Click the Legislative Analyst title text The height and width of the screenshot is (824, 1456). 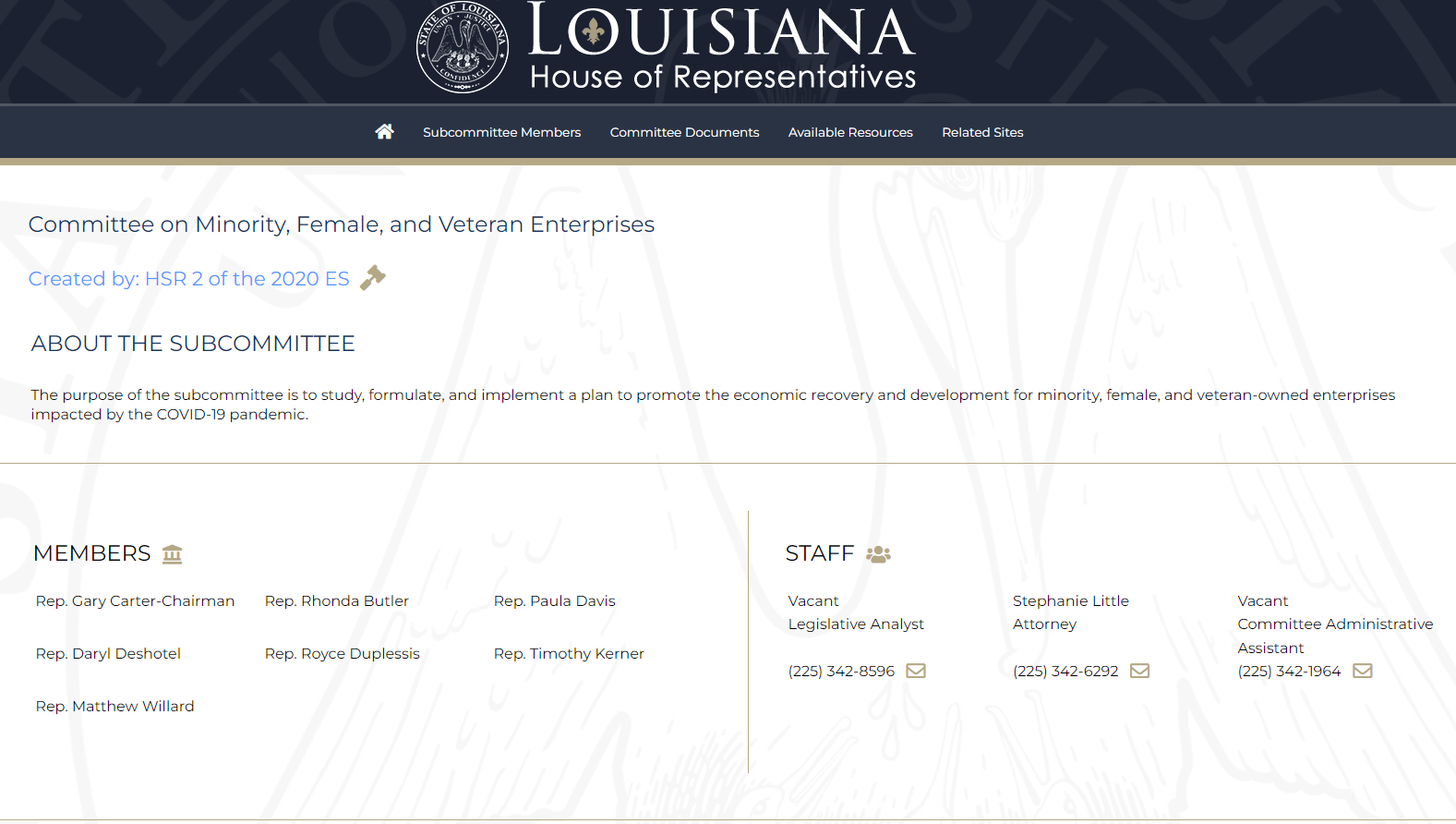point(856,624)
